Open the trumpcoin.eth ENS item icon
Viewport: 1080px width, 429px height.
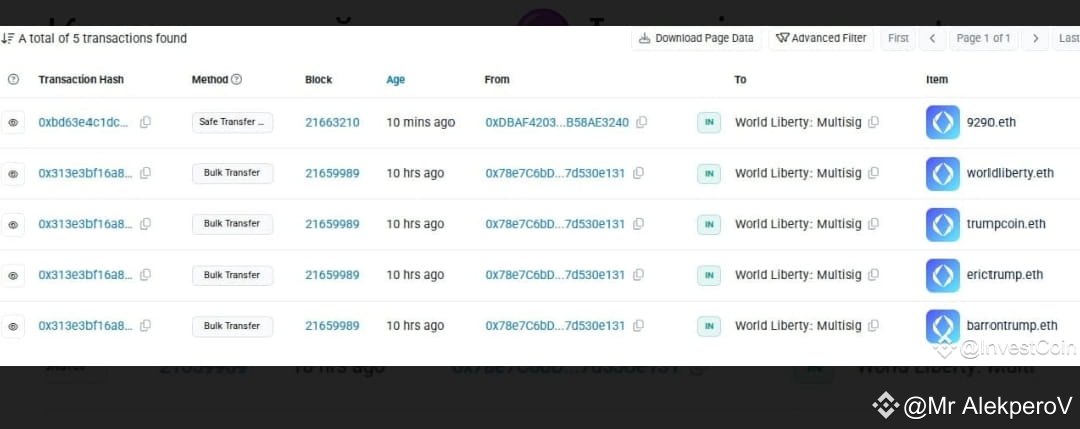click(x=943, y=224)
